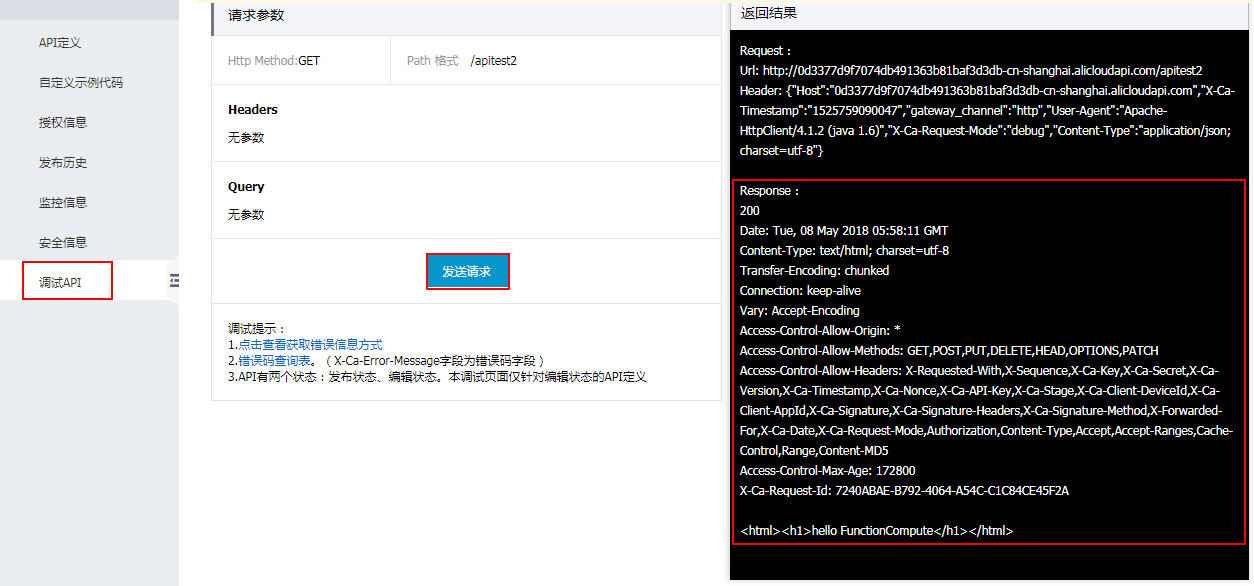Click the 请求参数 section header
This screenshot has height=586, width=1254.
click(x=256, y=15)
